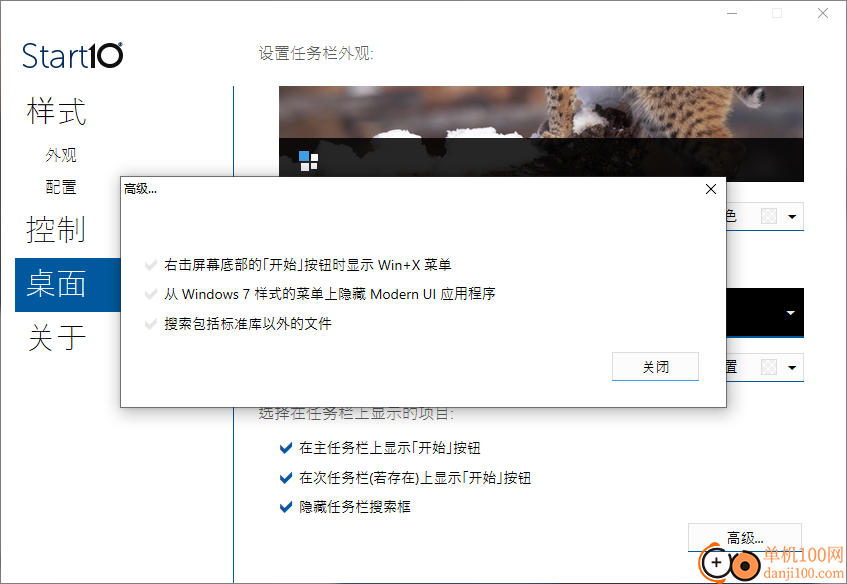Close the 高级... dialog with X
Viewport: 847px width, 584px height.
711,189
